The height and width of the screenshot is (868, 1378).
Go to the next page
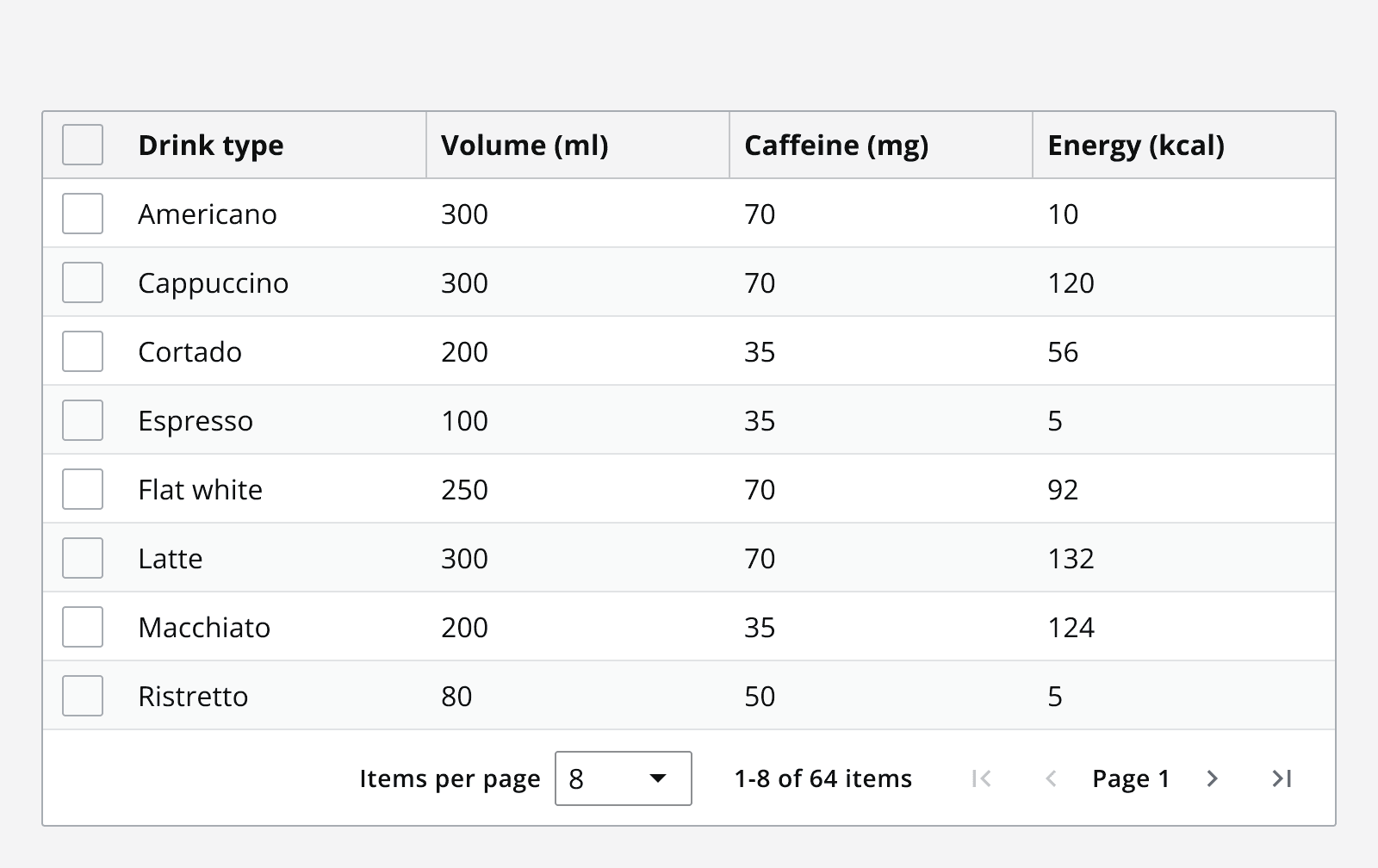click(x=1212, y=778)
